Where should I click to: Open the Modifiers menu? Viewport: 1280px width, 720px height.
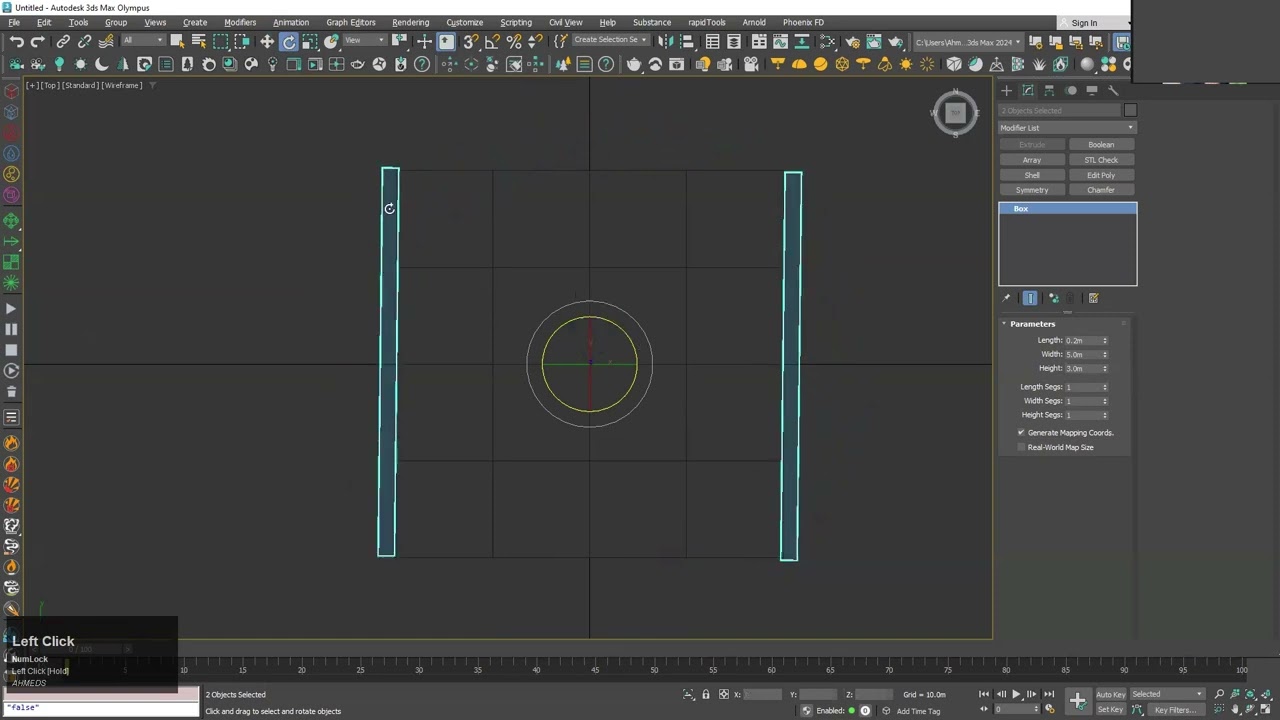(240, 22)
